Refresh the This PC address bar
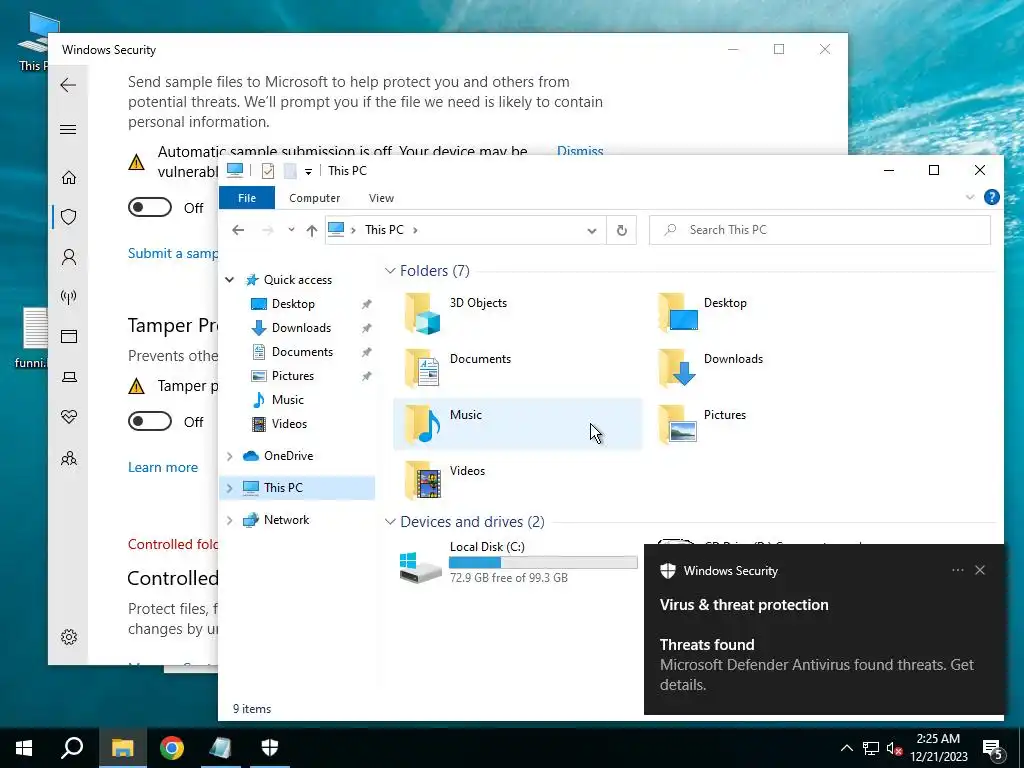The width and height of the screenshot is (1024, 768). (x=622, y=230)
